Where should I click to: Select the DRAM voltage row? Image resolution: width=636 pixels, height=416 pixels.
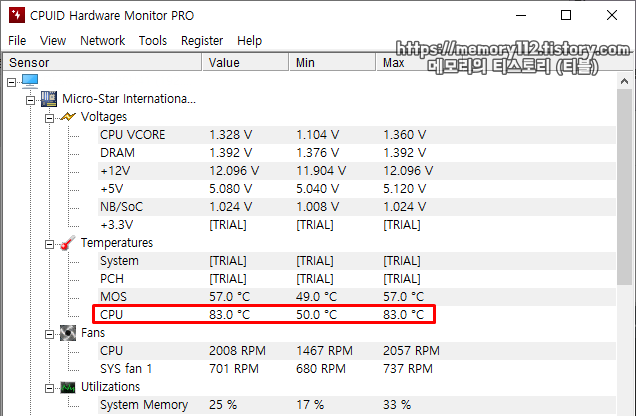(357, 153)
